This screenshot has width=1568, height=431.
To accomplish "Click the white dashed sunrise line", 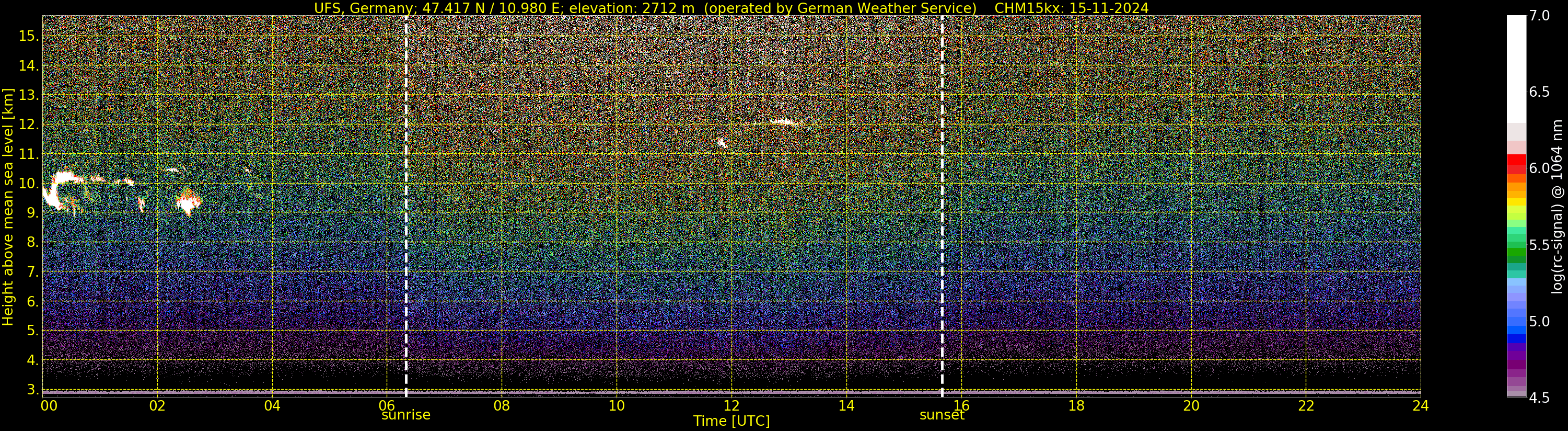I will click(406, 206).
